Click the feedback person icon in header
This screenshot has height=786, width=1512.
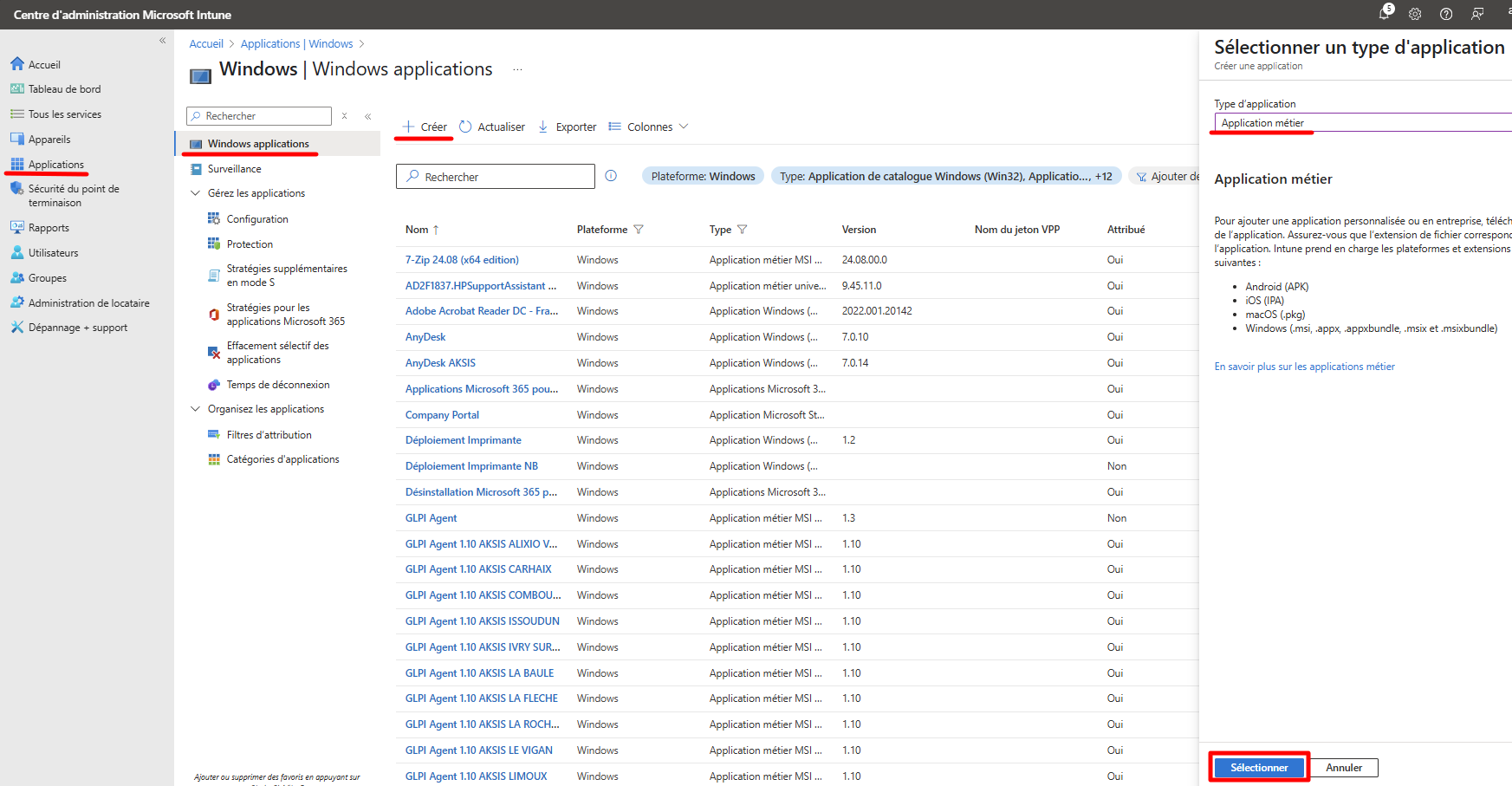pyautogui.click(x=1477, y=14)
